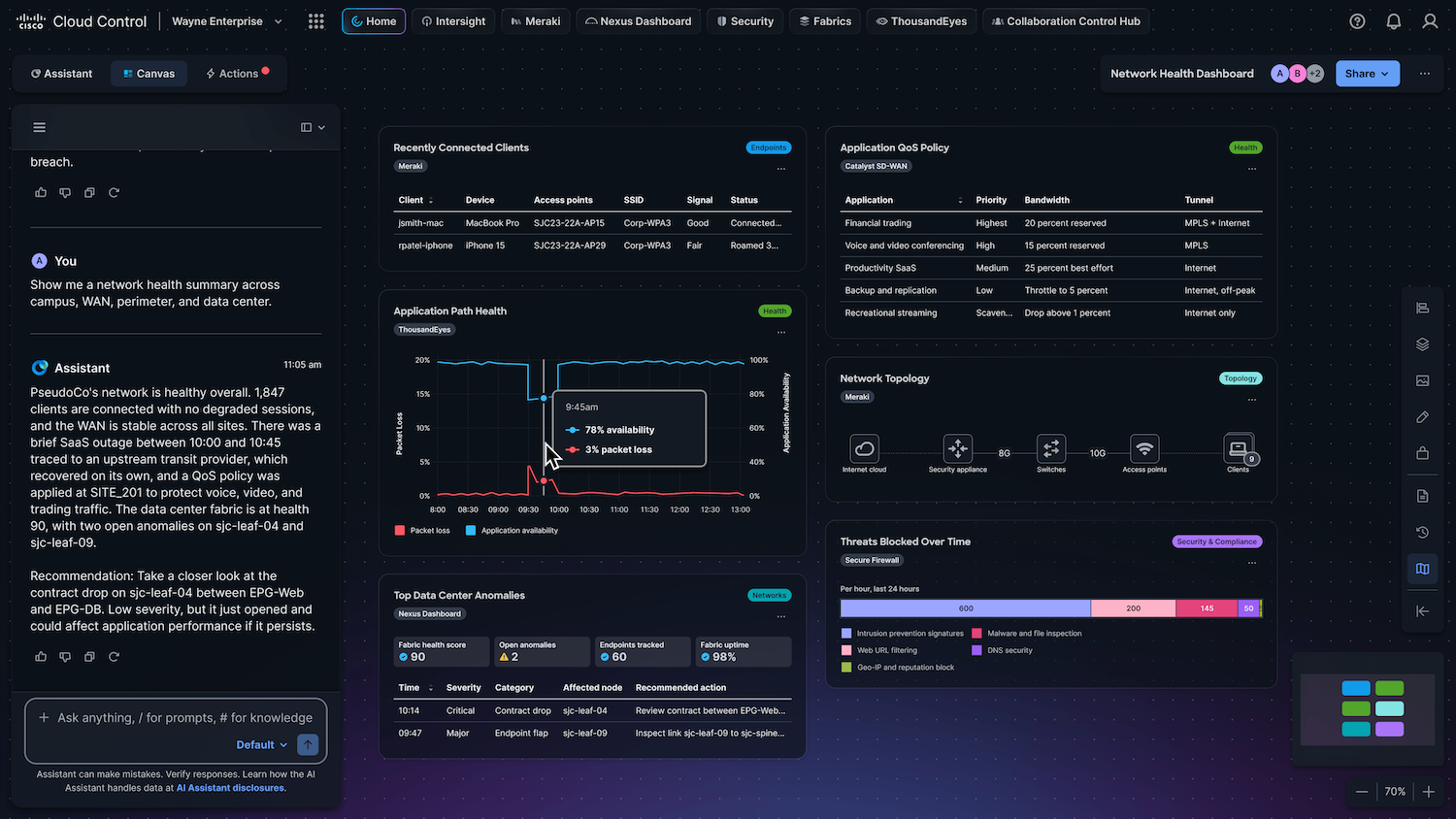Switch to the Canvas view

[149, 74]
